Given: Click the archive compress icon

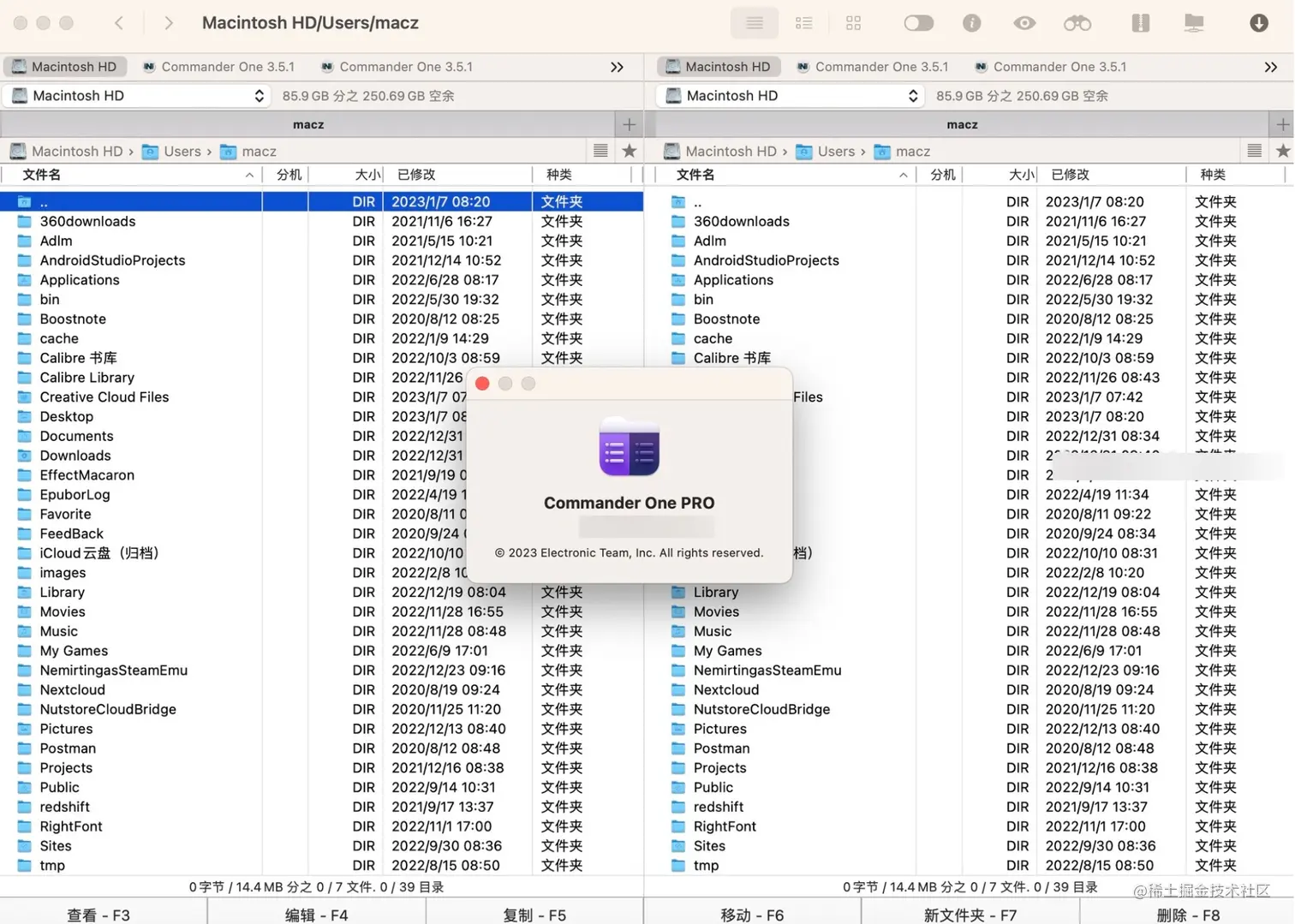Looking at the screenshot, I should point(1140,23).
